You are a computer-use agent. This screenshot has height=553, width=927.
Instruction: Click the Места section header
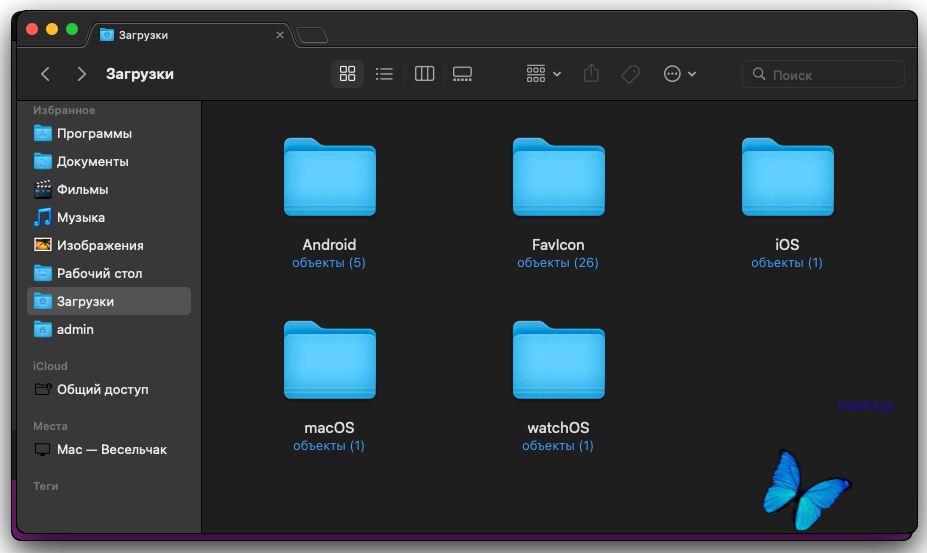[x=50, y=426]
